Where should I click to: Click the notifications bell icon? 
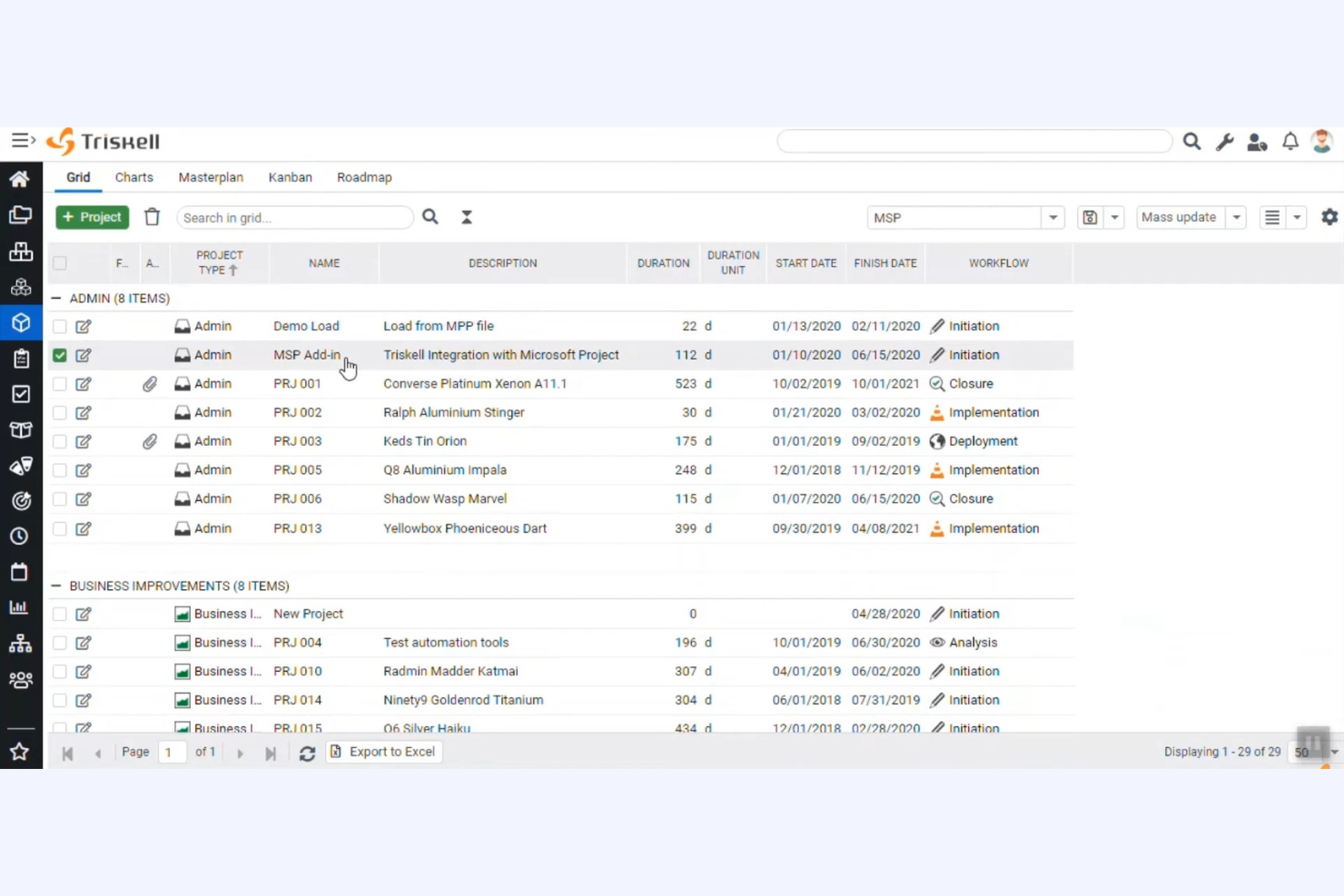click(1290, 142)
